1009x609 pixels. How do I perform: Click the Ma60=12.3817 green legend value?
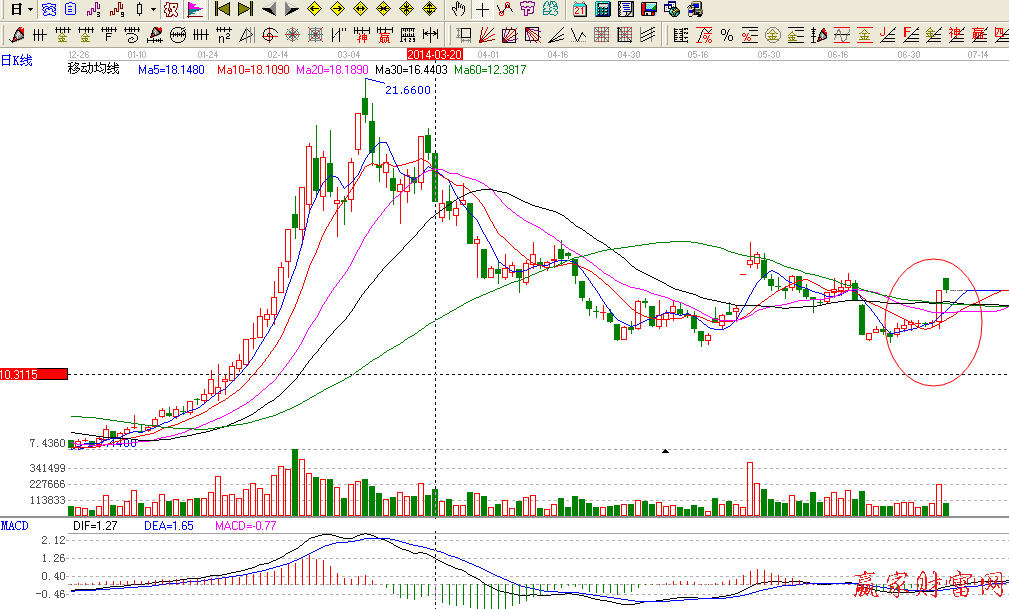tap(490, 70)
